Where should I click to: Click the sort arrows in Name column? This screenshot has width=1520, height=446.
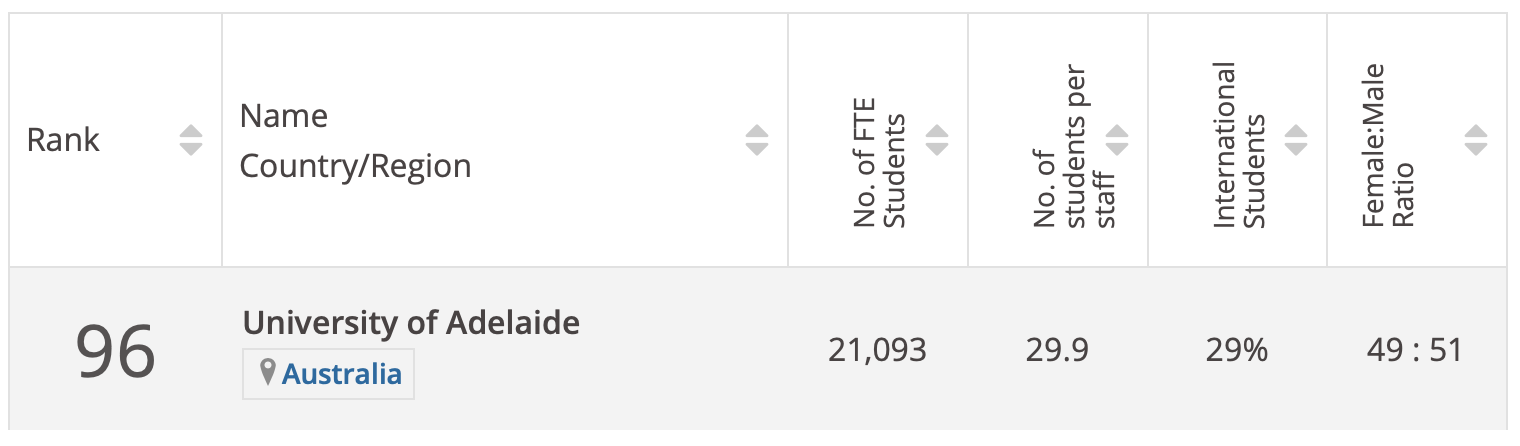click(757, 140)
